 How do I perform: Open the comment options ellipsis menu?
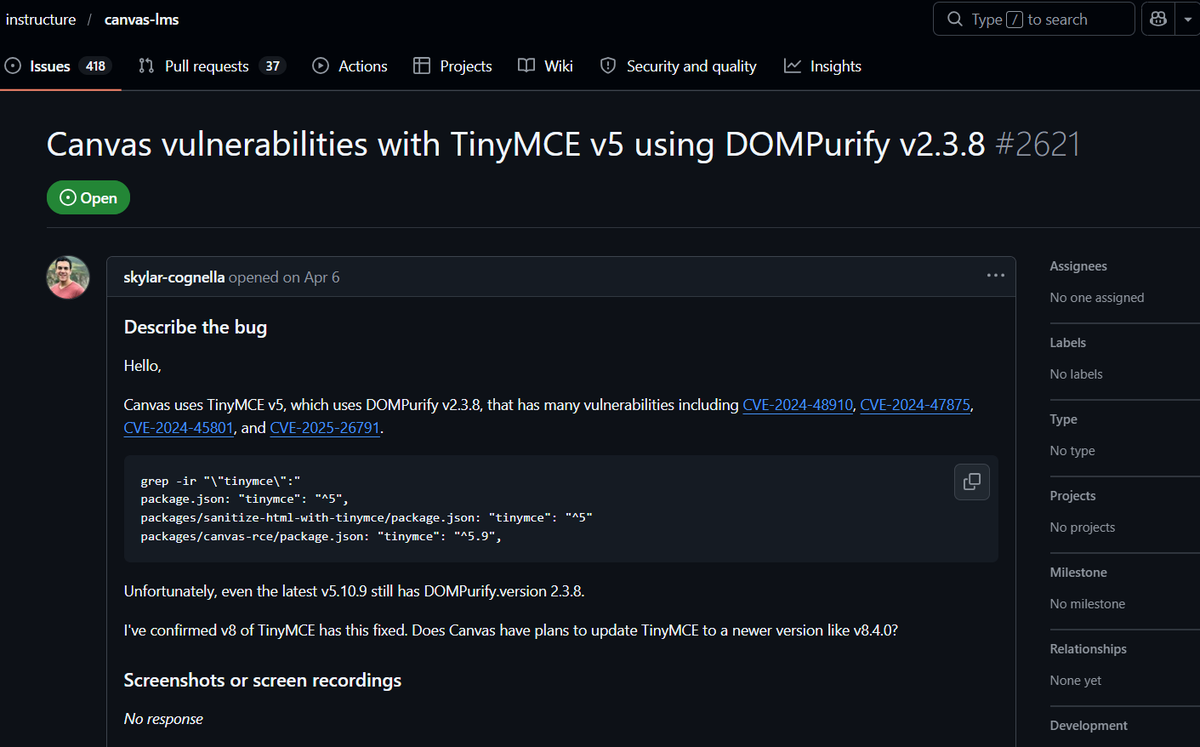tap(995, 276)
